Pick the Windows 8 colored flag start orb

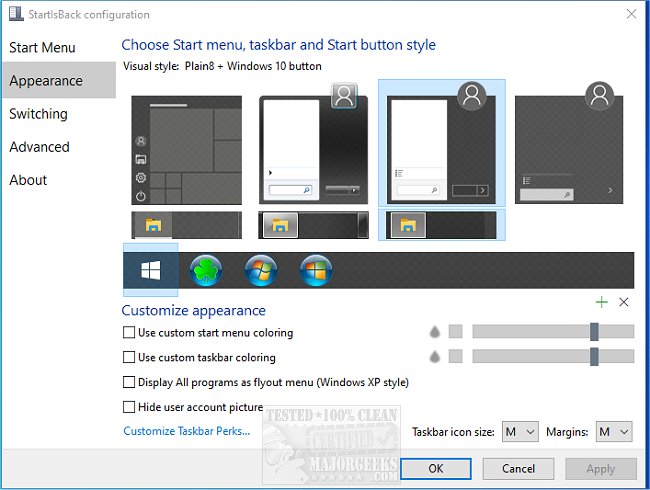(316, 270)
